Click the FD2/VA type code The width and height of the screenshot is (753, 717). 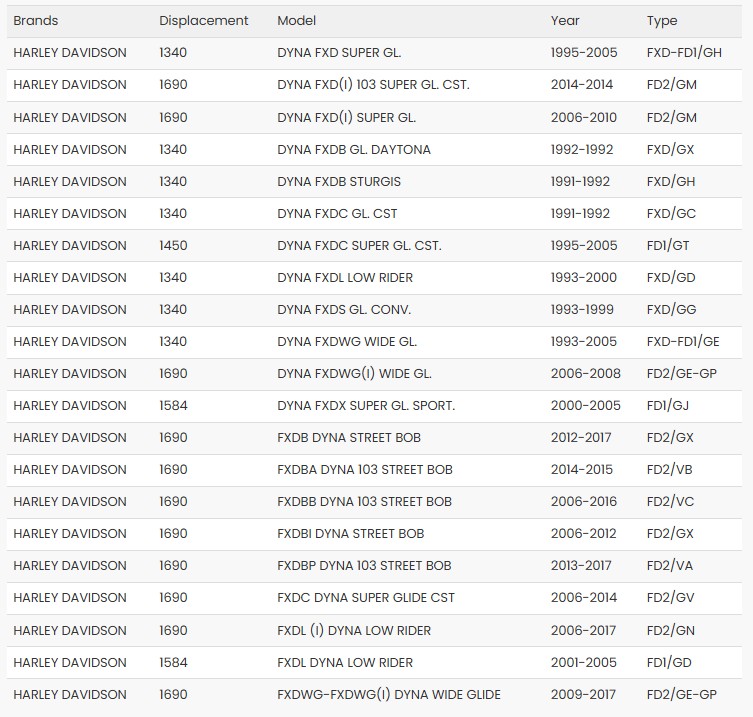click(x=671, y=566)
